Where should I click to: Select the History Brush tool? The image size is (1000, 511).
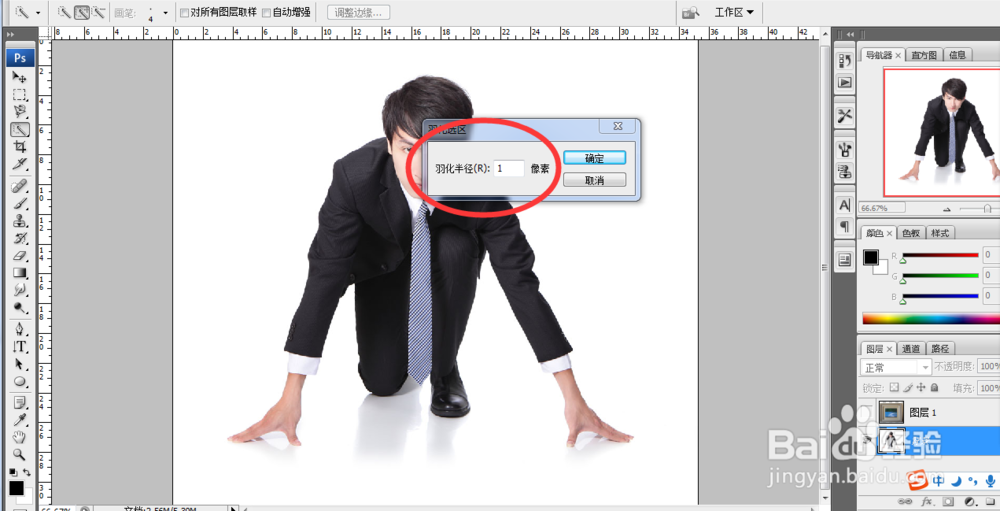coord(20,238)
